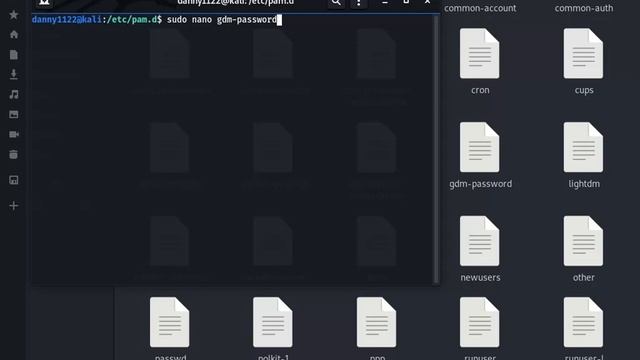Select the runuser-l file icon

click(x=583, y=322)
